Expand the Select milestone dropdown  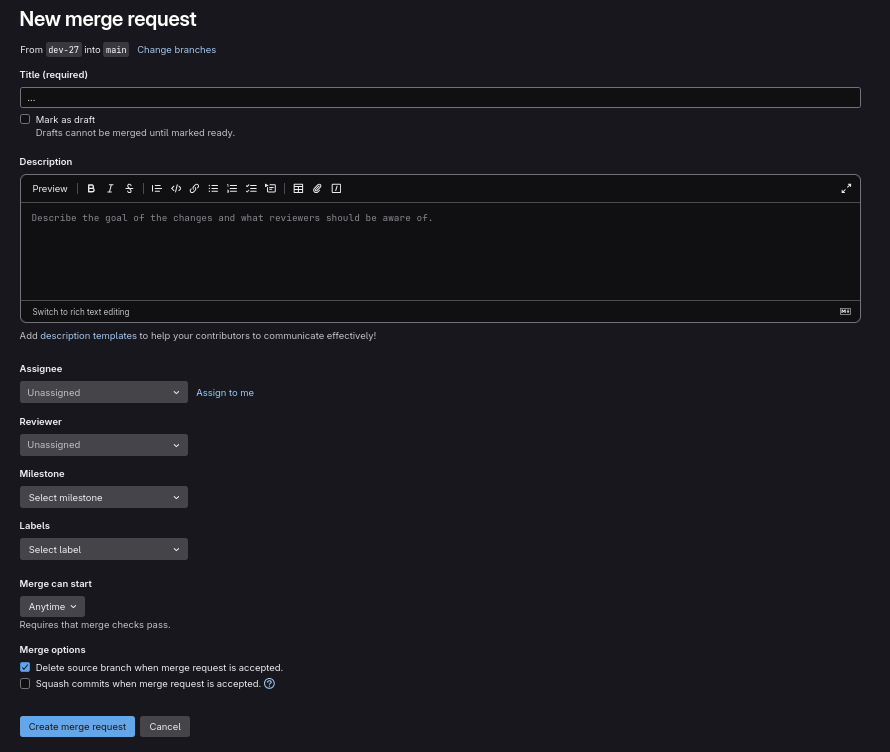point(103,497)
